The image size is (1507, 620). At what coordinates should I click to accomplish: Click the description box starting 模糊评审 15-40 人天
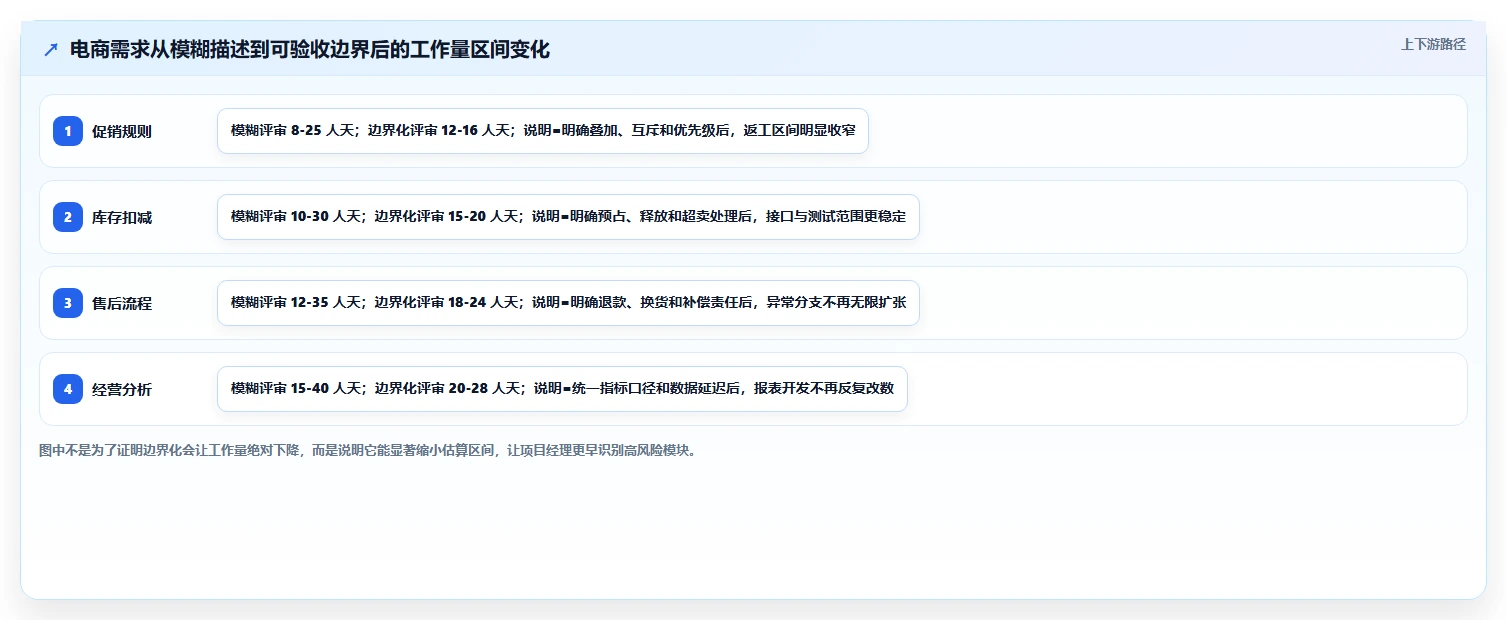tap(562, 389)
